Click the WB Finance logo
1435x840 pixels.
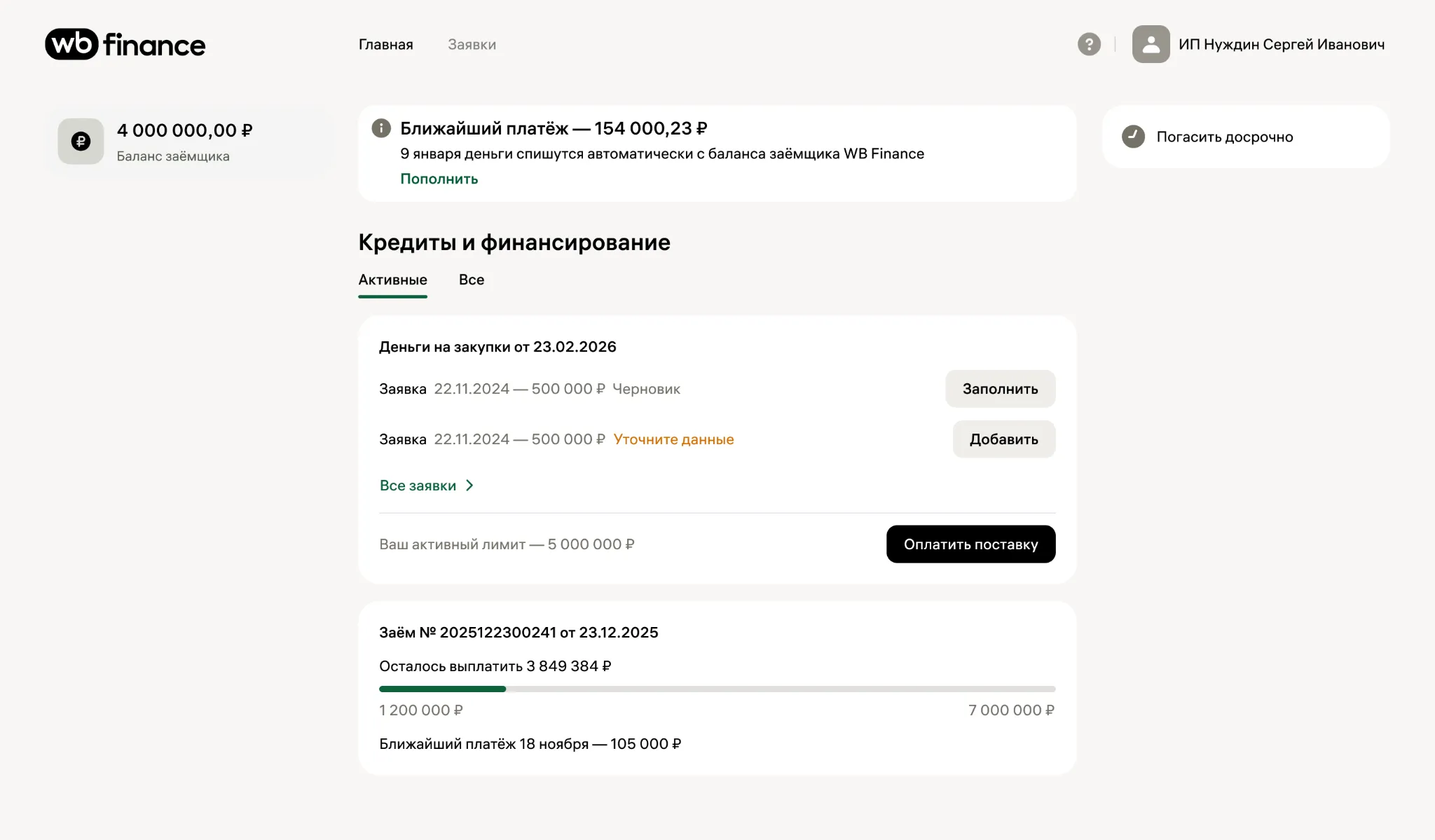click(x=125, y=44)
